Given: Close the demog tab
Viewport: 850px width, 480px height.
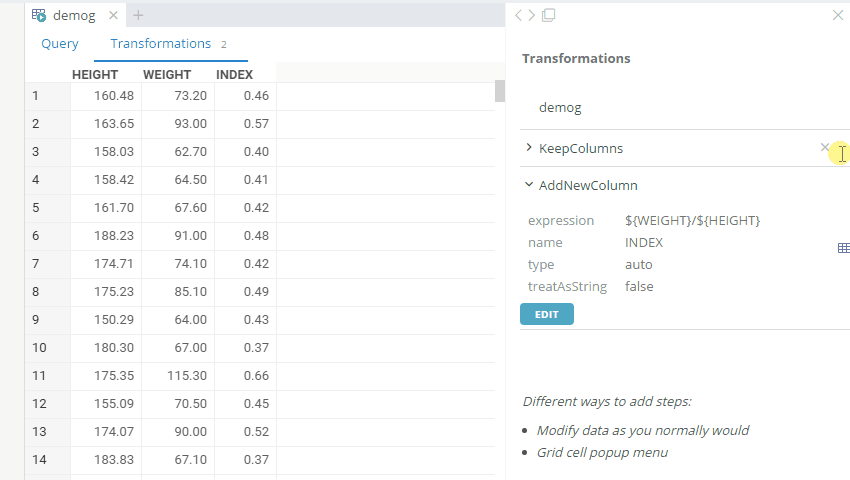Looking at the screenshot, I should click(x=113, y=15).
